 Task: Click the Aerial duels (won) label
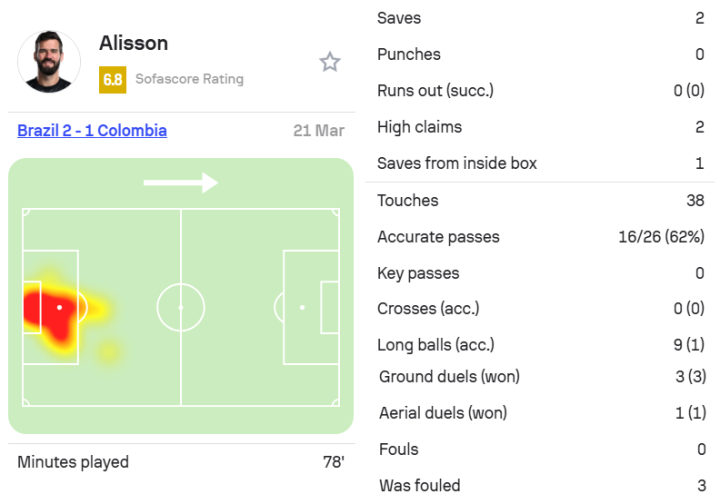click(443, 412)
